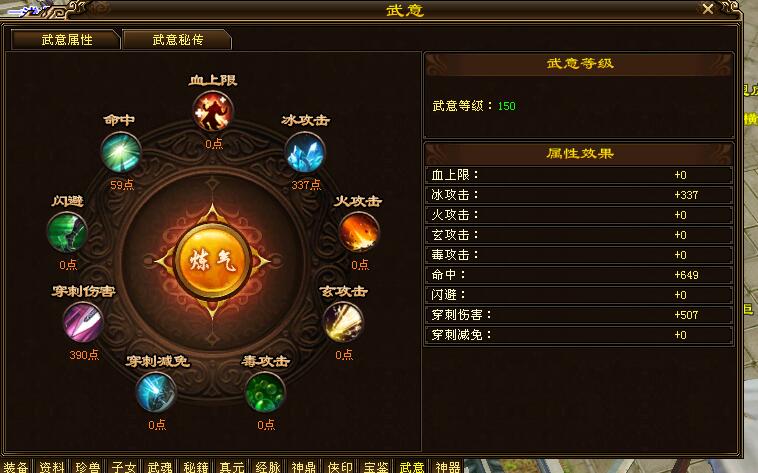Click the central 炼气 button
This screenshot has height=473, width=758.
point(212,261)
